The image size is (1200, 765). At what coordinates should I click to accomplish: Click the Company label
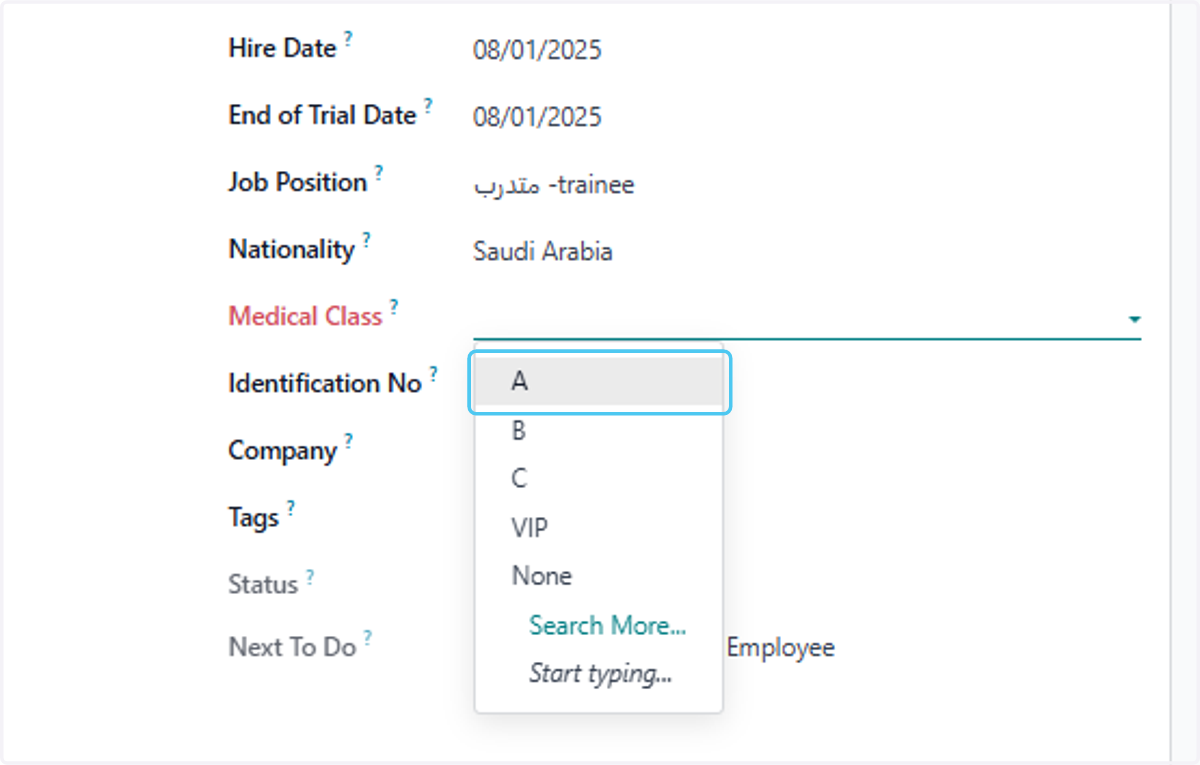point(282,451)
